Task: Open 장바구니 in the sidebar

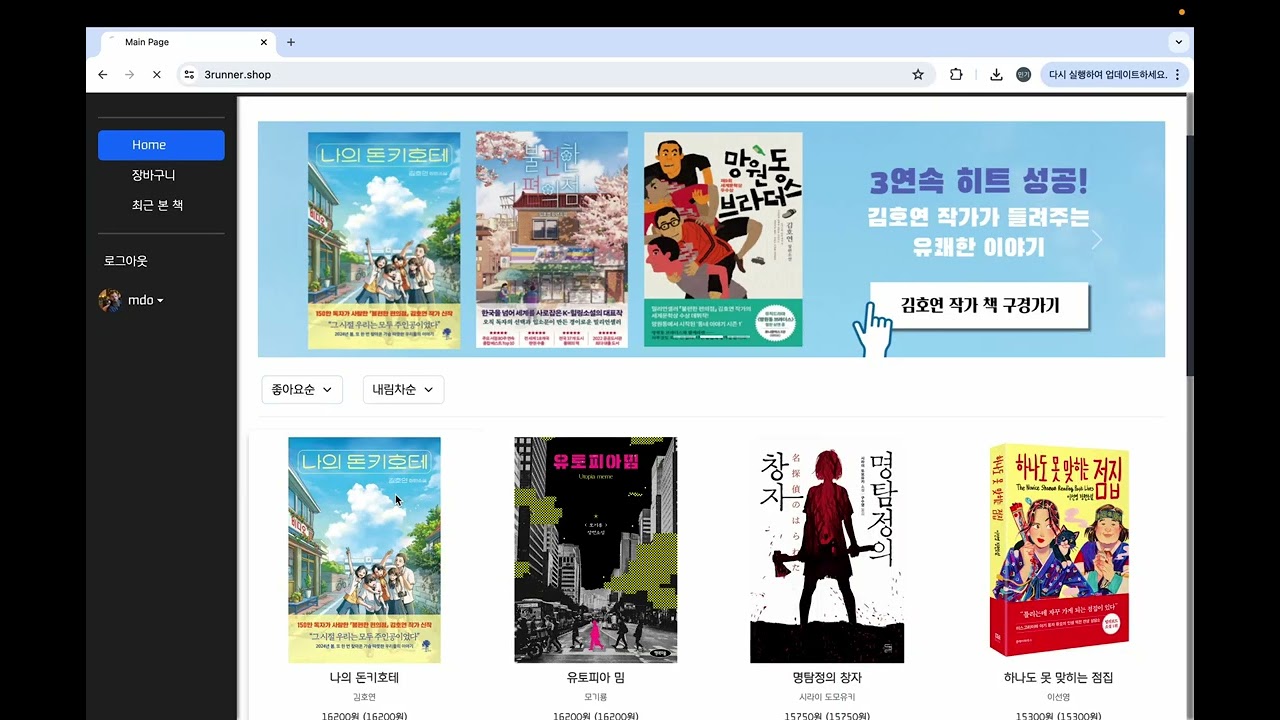Action: (x=154, y=175)
